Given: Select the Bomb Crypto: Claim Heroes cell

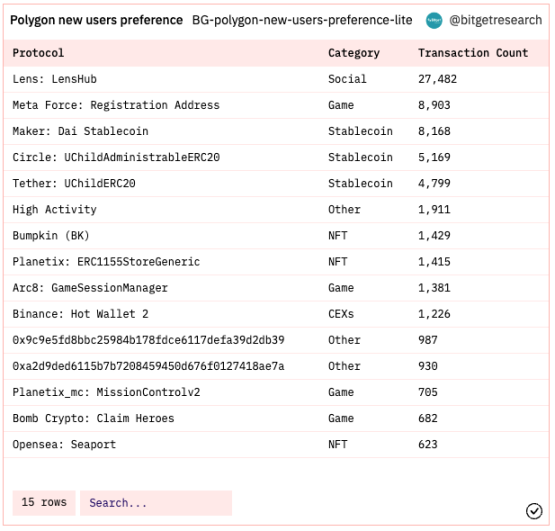Looking at the screenshot, I should [x=93, y=419].
